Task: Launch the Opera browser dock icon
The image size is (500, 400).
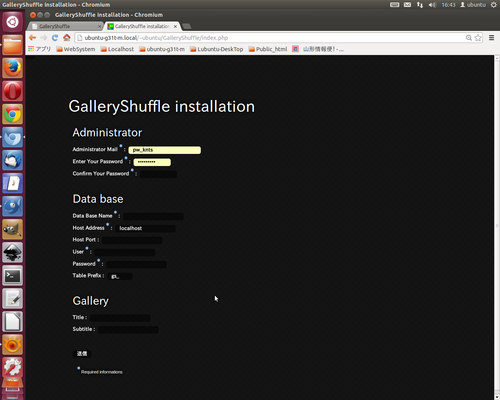Action: (x=13, y=91)
